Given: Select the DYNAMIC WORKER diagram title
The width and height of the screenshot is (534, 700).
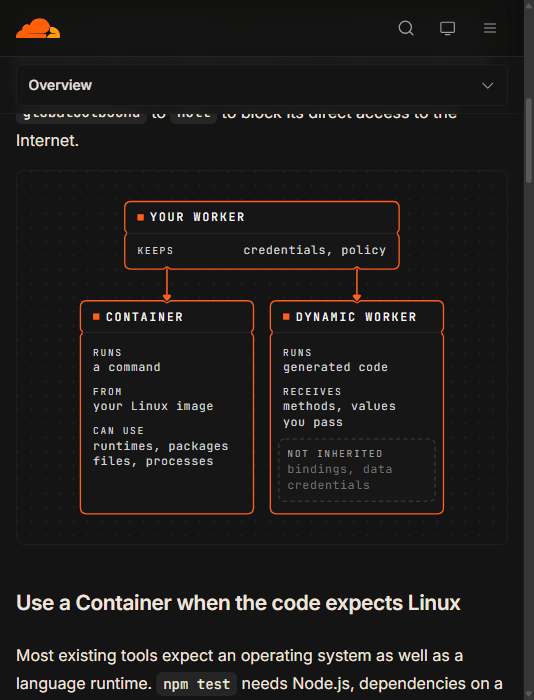Looking at the screenshot, I should pos(356,317).
